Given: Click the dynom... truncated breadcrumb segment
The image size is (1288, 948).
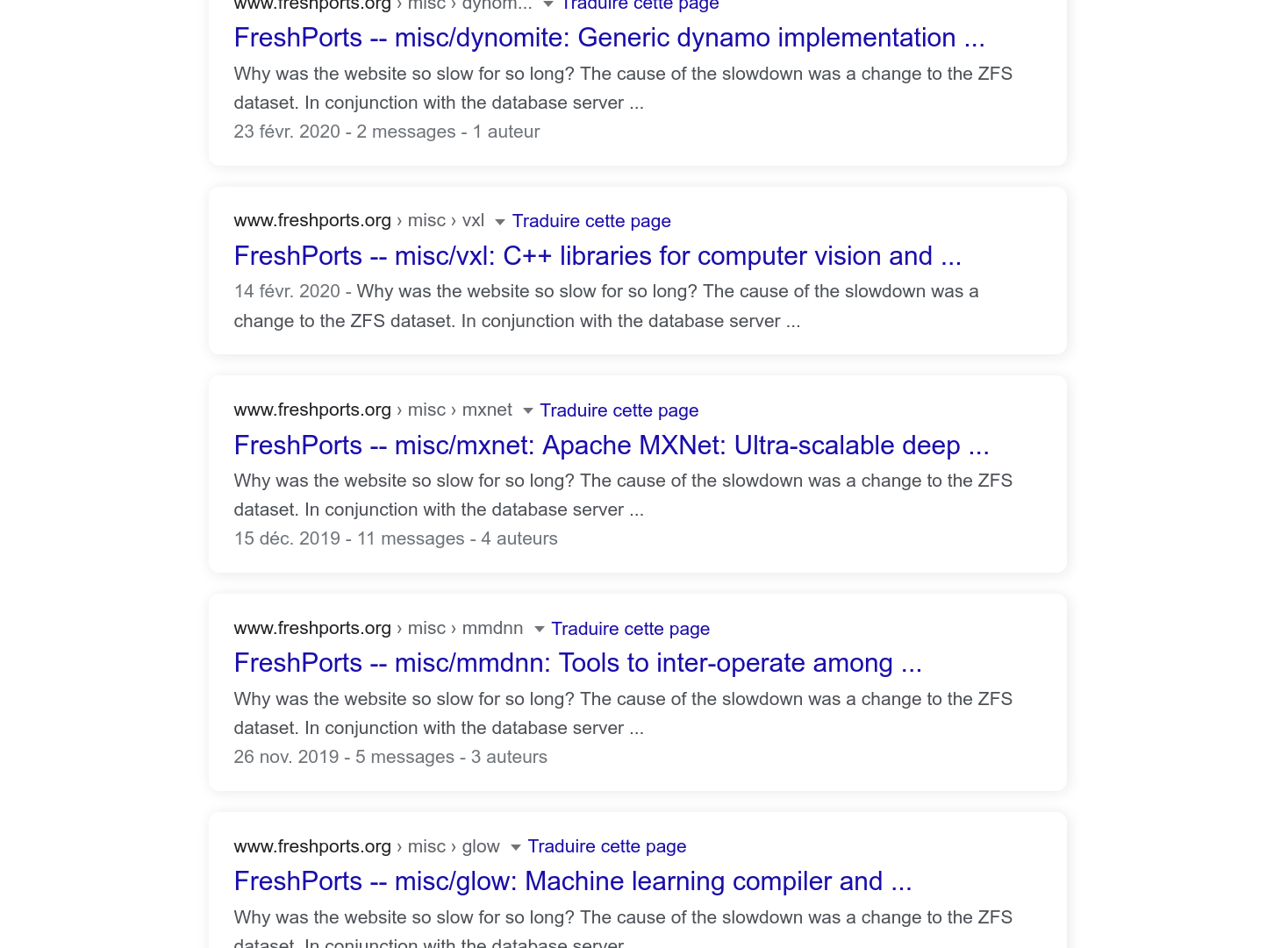Looking at the screenshot, I should [x=497, y=5].
